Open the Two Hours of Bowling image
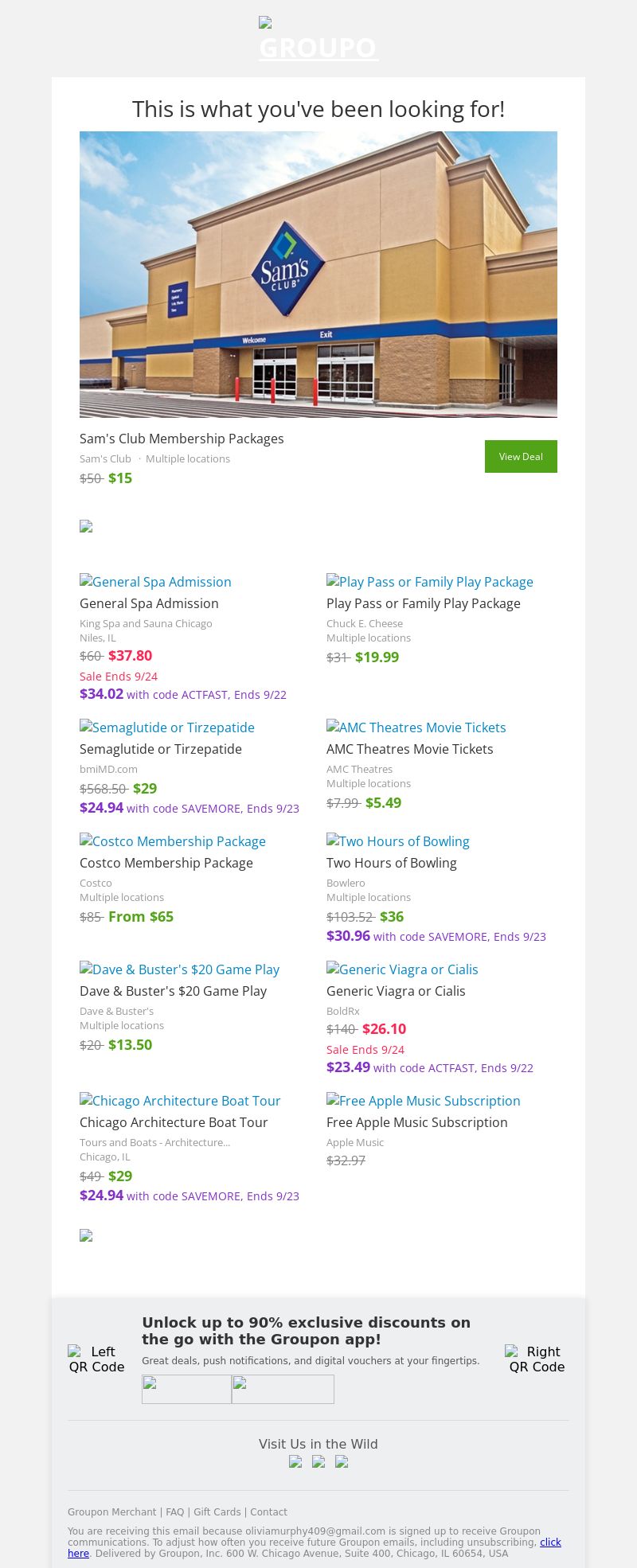The image size is (637, 1568). click(x=398, y=841)
